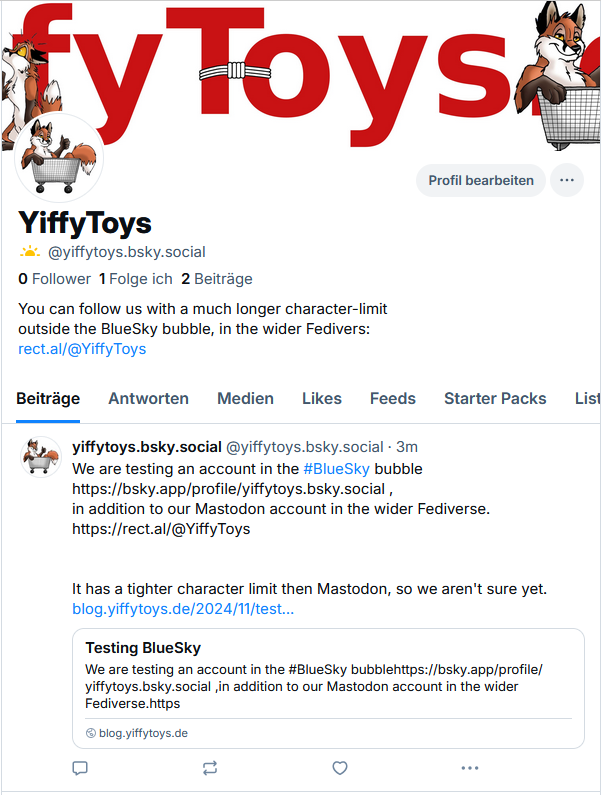The image size is (601, 795).
Task: Click the reply speech bubble icon
Action: pyautogui.click(x=81, y=768)
